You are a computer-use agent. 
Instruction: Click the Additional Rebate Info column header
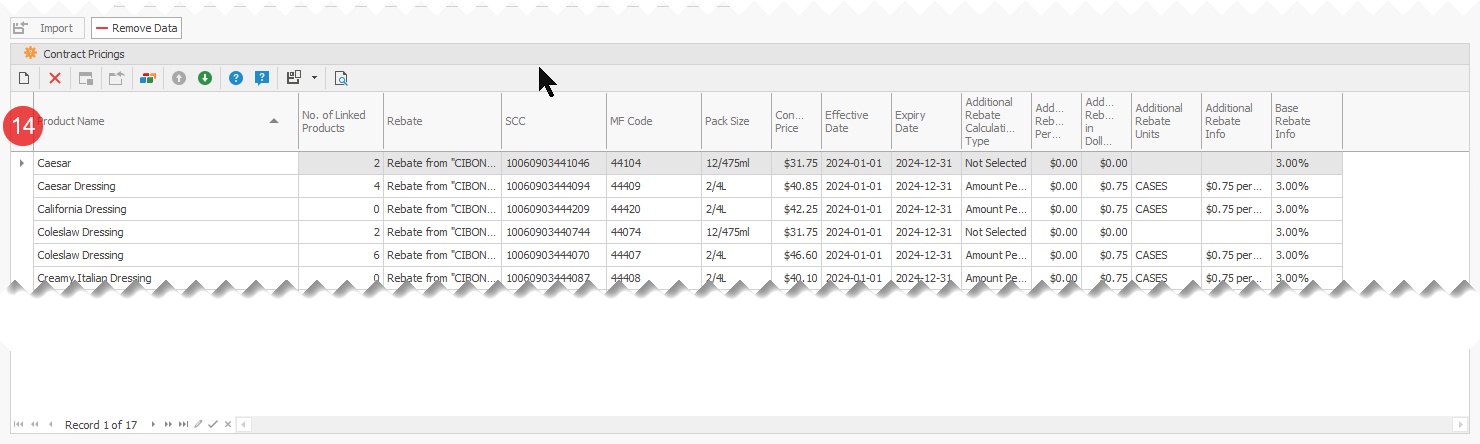pos(1236,121)
